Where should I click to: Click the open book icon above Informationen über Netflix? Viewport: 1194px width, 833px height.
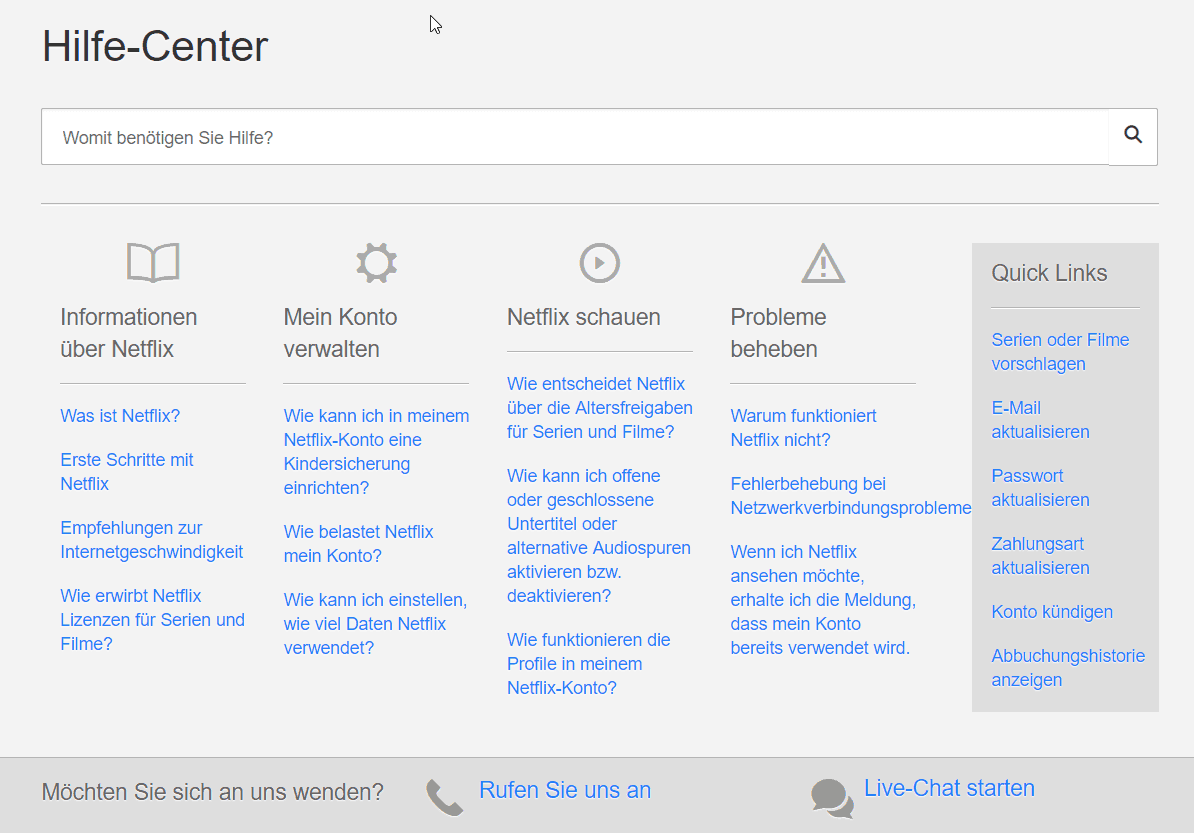click(x=153, y=263)
